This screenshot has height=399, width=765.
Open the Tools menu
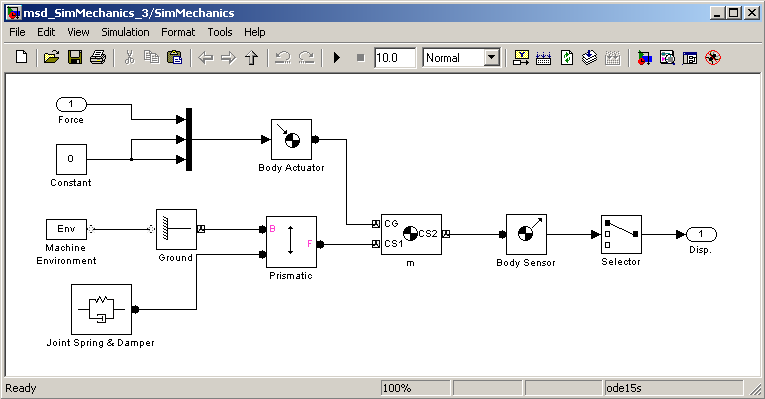coord(220,32)
